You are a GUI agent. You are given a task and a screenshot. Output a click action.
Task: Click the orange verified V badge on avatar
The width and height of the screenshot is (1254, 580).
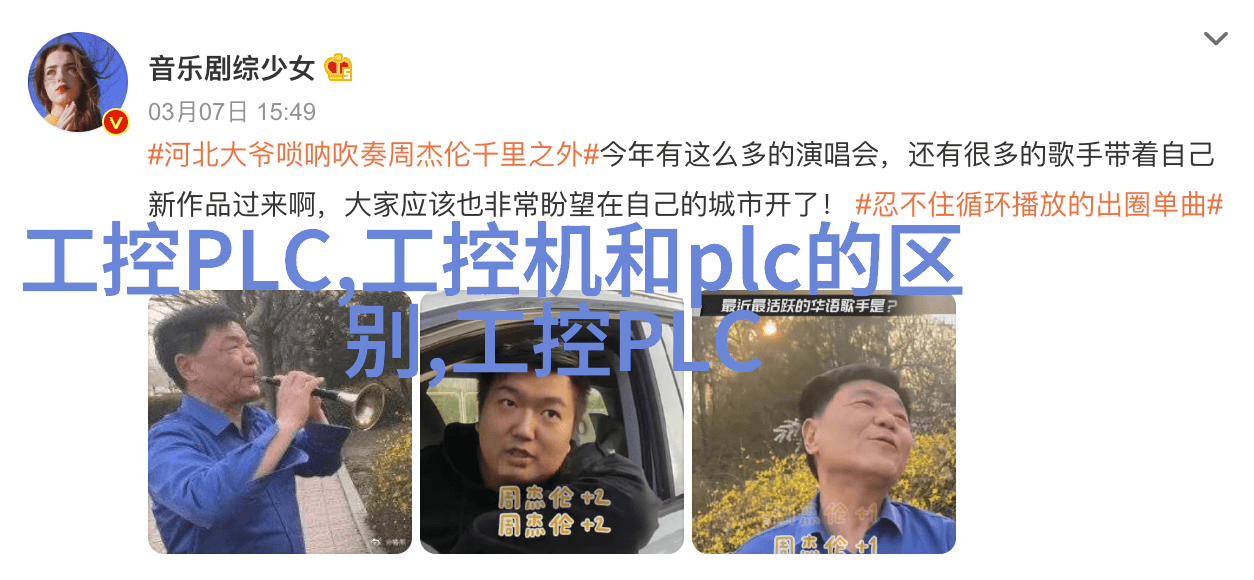(117, 122)
